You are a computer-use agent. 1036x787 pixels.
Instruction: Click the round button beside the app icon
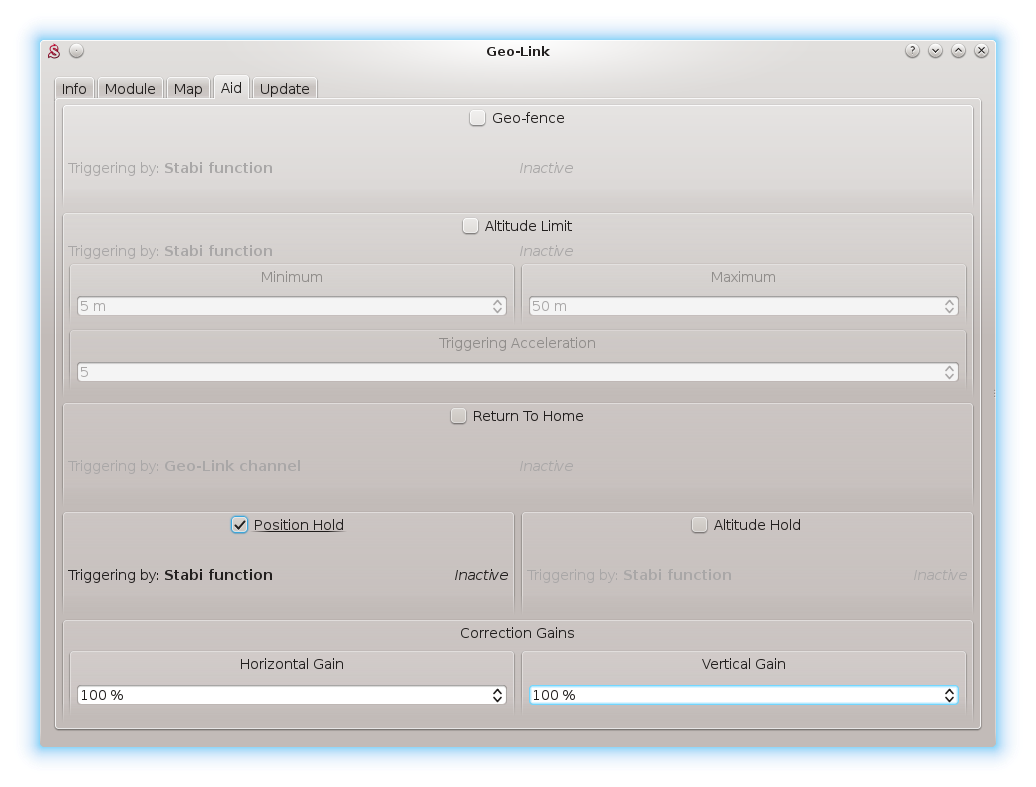coord(77,51)
